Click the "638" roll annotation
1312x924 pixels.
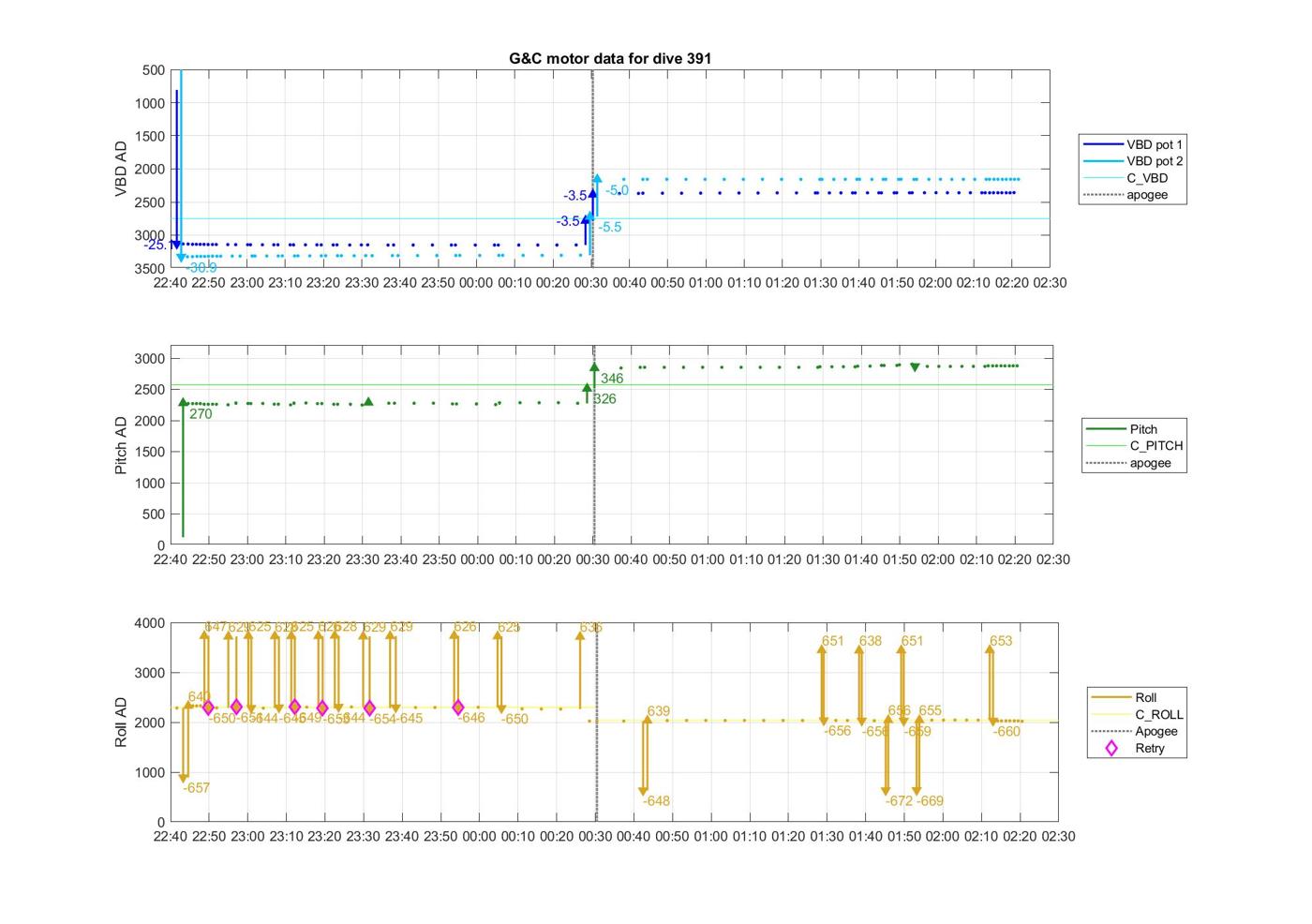pos(871,641)
